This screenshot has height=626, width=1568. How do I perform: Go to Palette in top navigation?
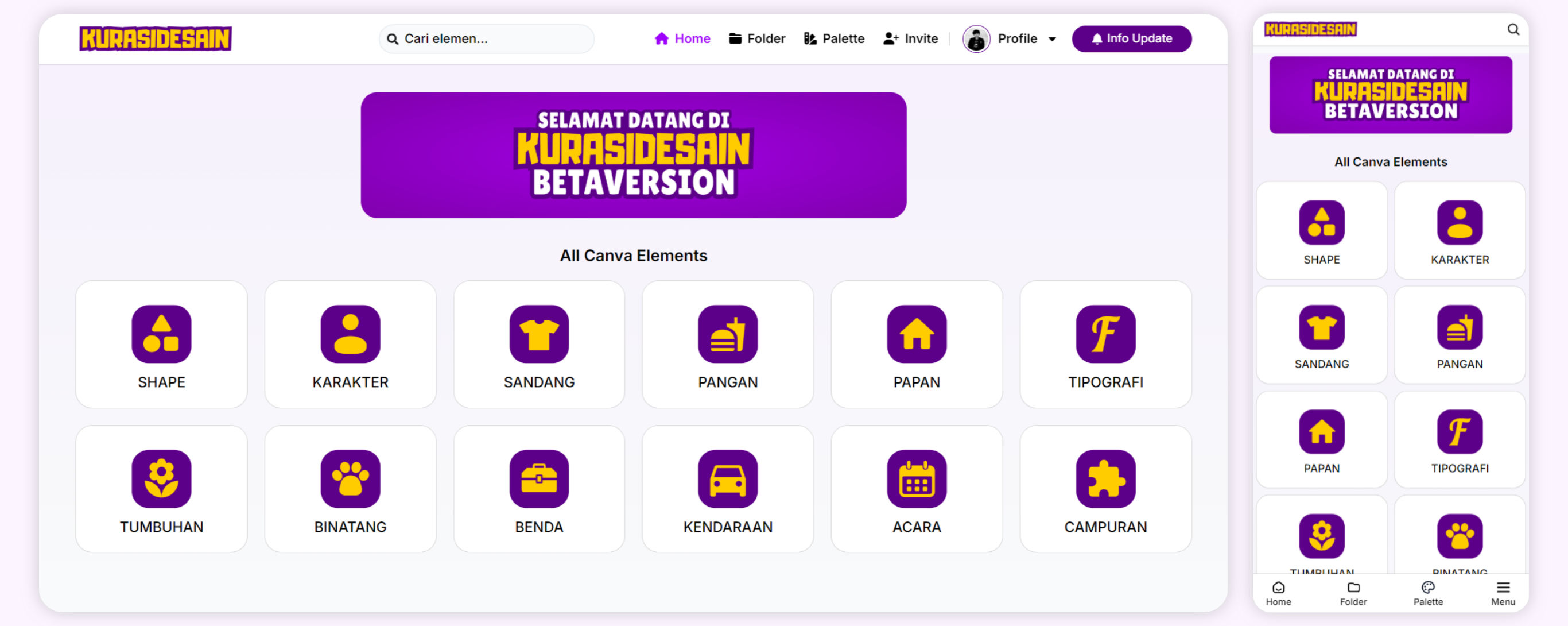(x=833, y=39)
